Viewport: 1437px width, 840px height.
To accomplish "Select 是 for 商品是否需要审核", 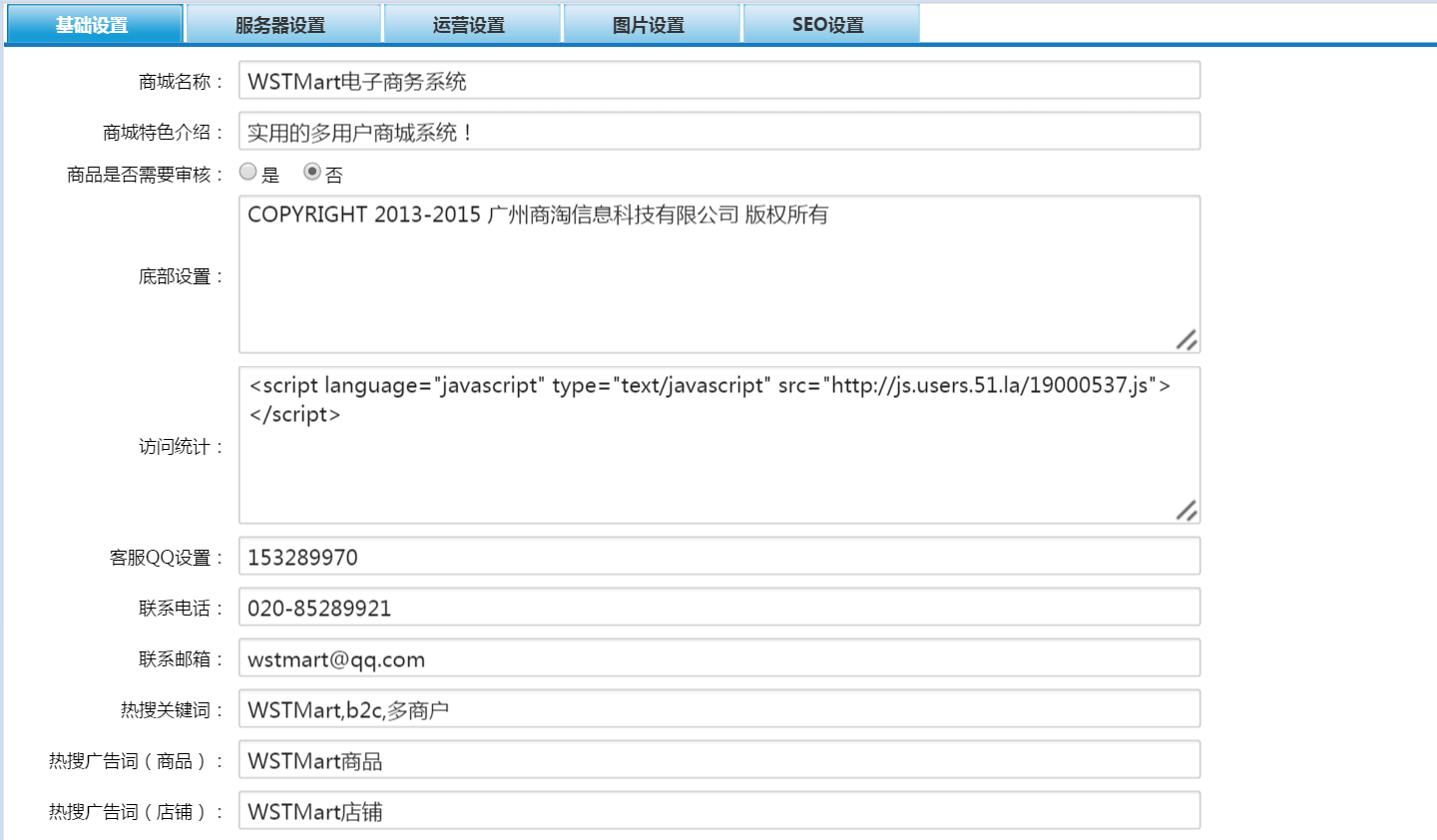I will point(248,172).
